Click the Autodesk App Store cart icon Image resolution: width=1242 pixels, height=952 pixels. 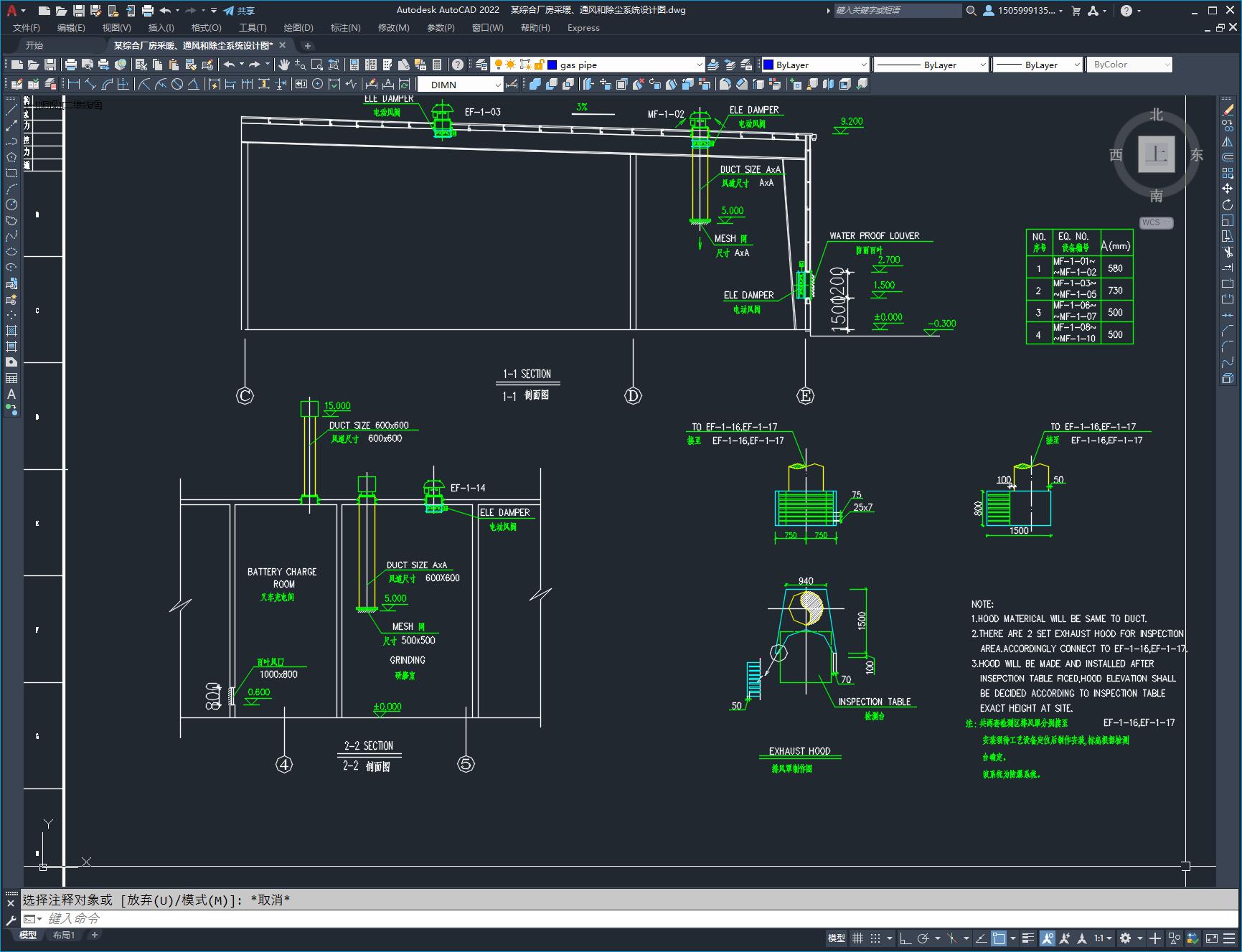1076,10
